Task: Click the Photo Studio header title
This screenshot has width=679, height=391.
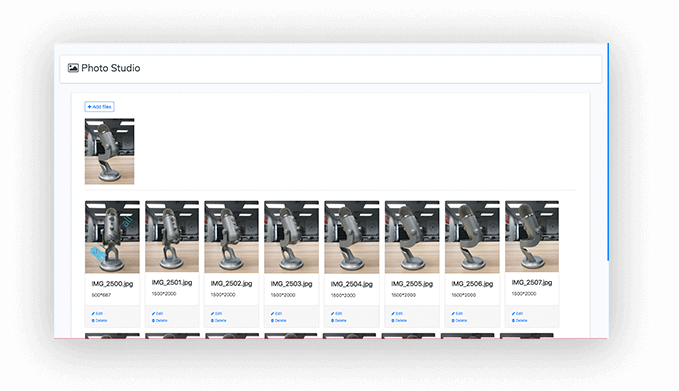Action: pos(111,68)
